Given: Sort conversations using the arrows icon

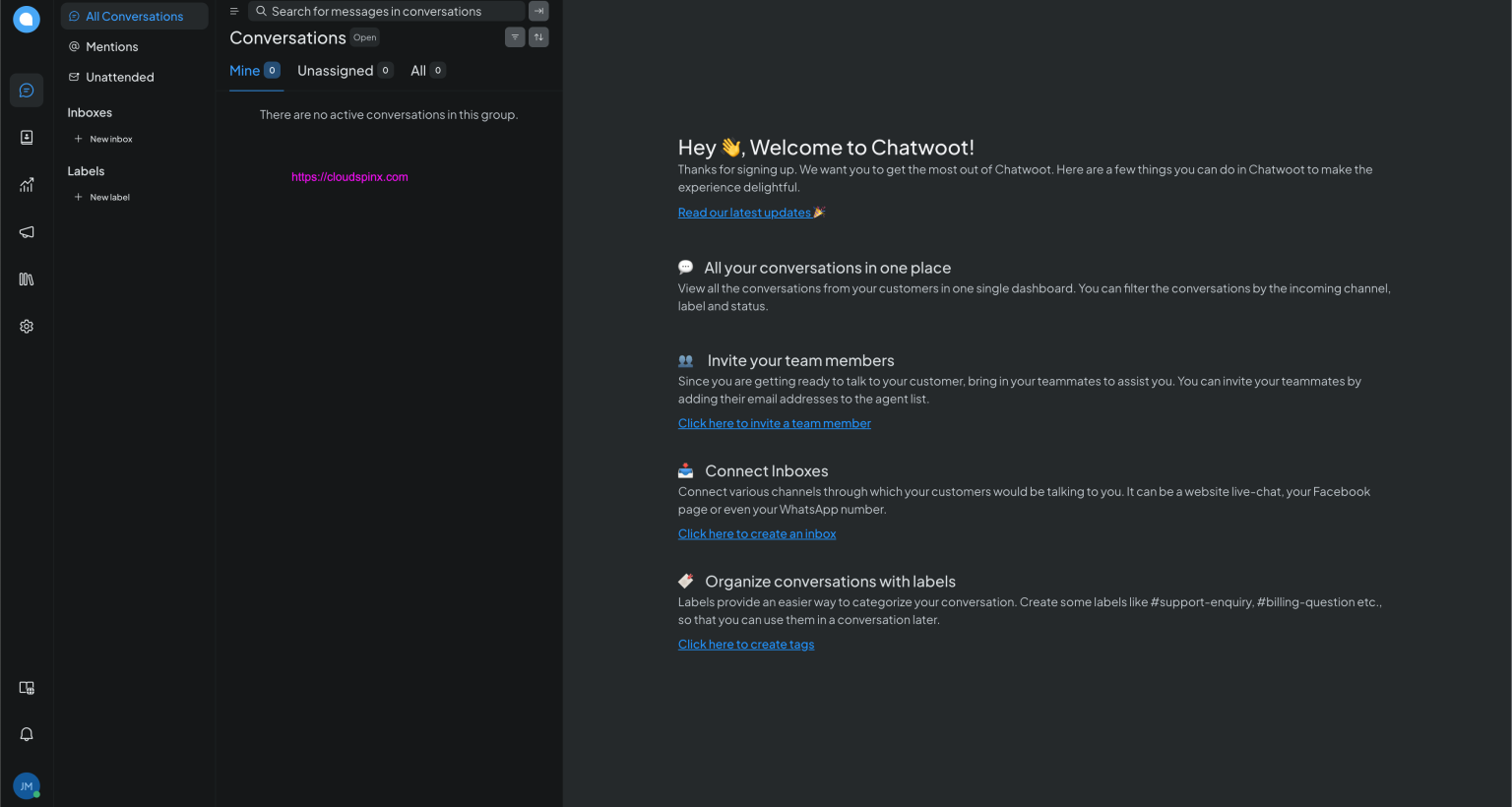Looking at the screenshot, I should click(538, 36).
